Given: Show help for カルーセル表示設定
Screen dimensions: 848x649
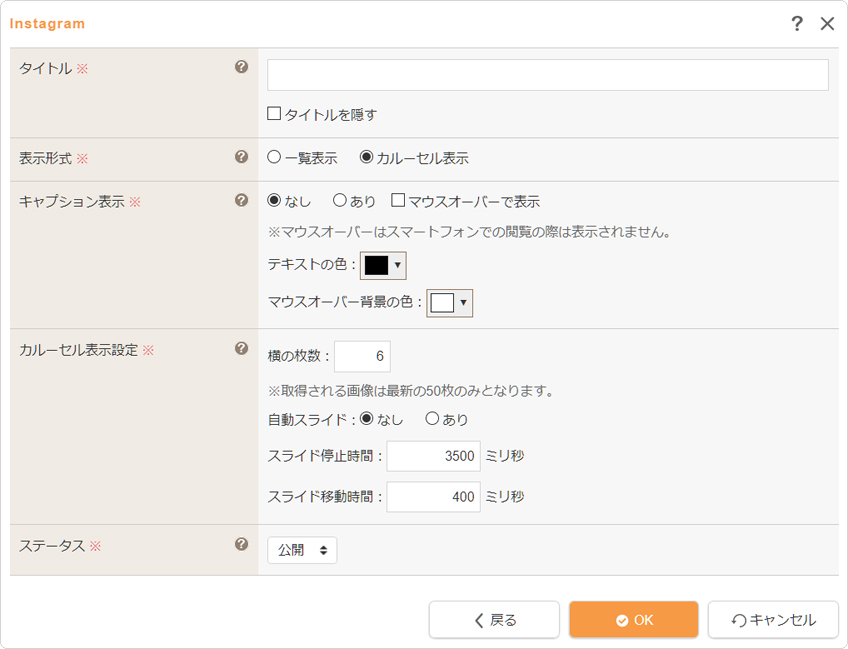Looking at the screenshot, I should pos(242,348).
